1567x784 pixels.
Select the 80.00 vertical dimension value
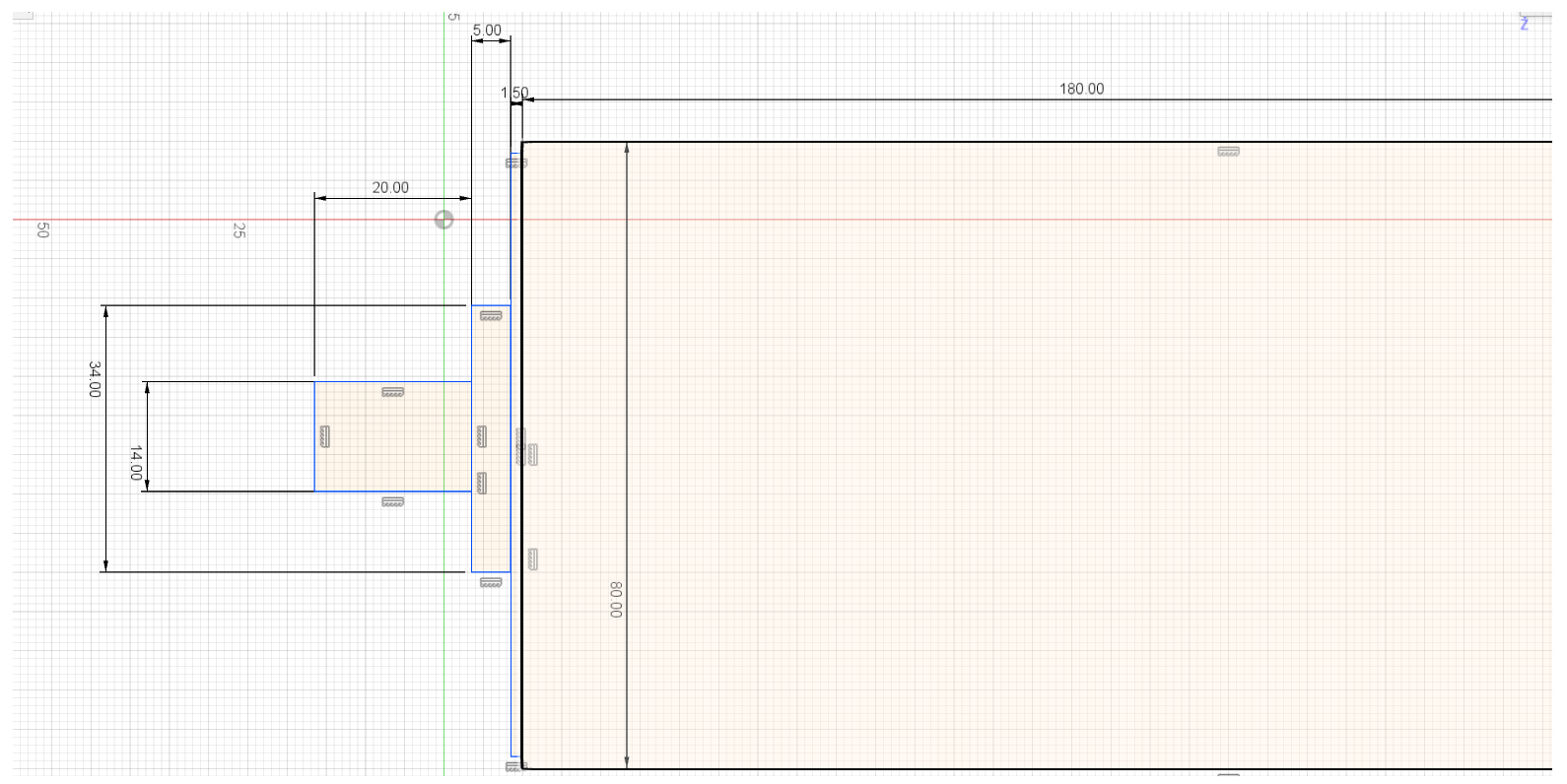click(616, 599)
